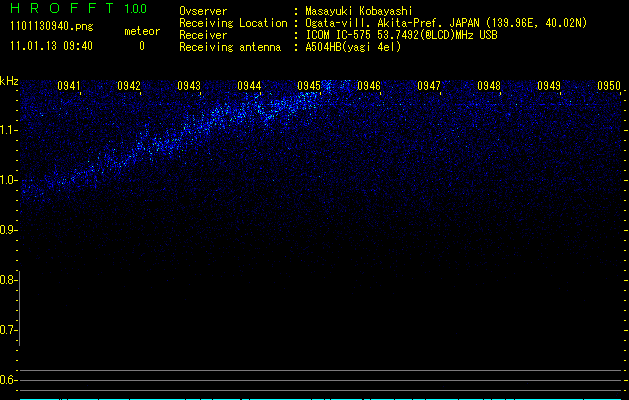The image size is (629, 400).
Task: Click the 1.0 kHz axis label
Action: (9, 180)
